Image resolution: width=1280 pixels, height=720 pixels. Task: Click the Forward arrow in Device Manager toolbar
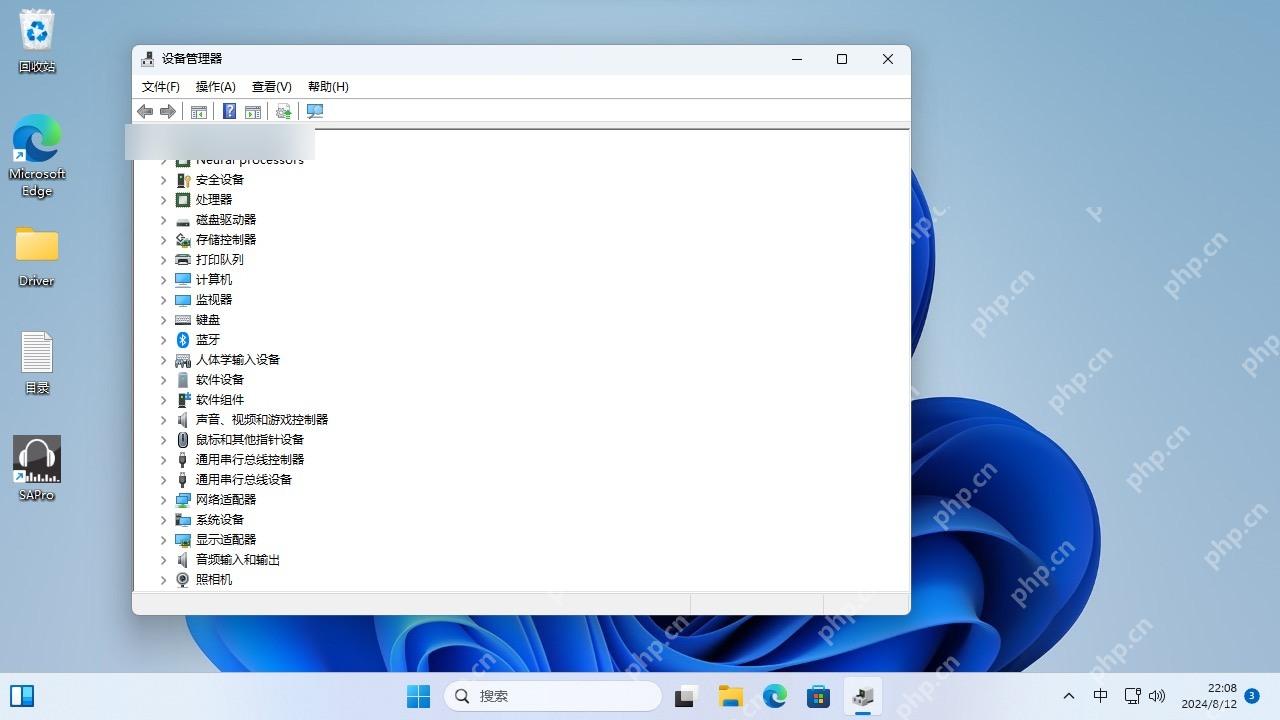pyautogui.click(x=168, y=112)
